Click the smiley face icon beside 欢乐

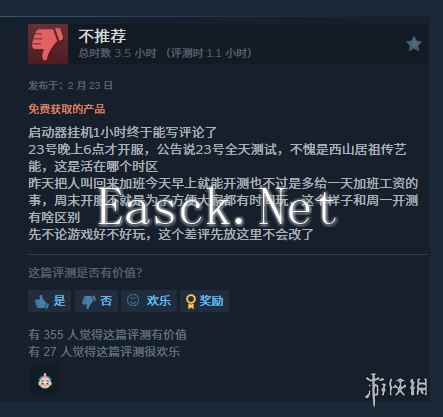133,301
